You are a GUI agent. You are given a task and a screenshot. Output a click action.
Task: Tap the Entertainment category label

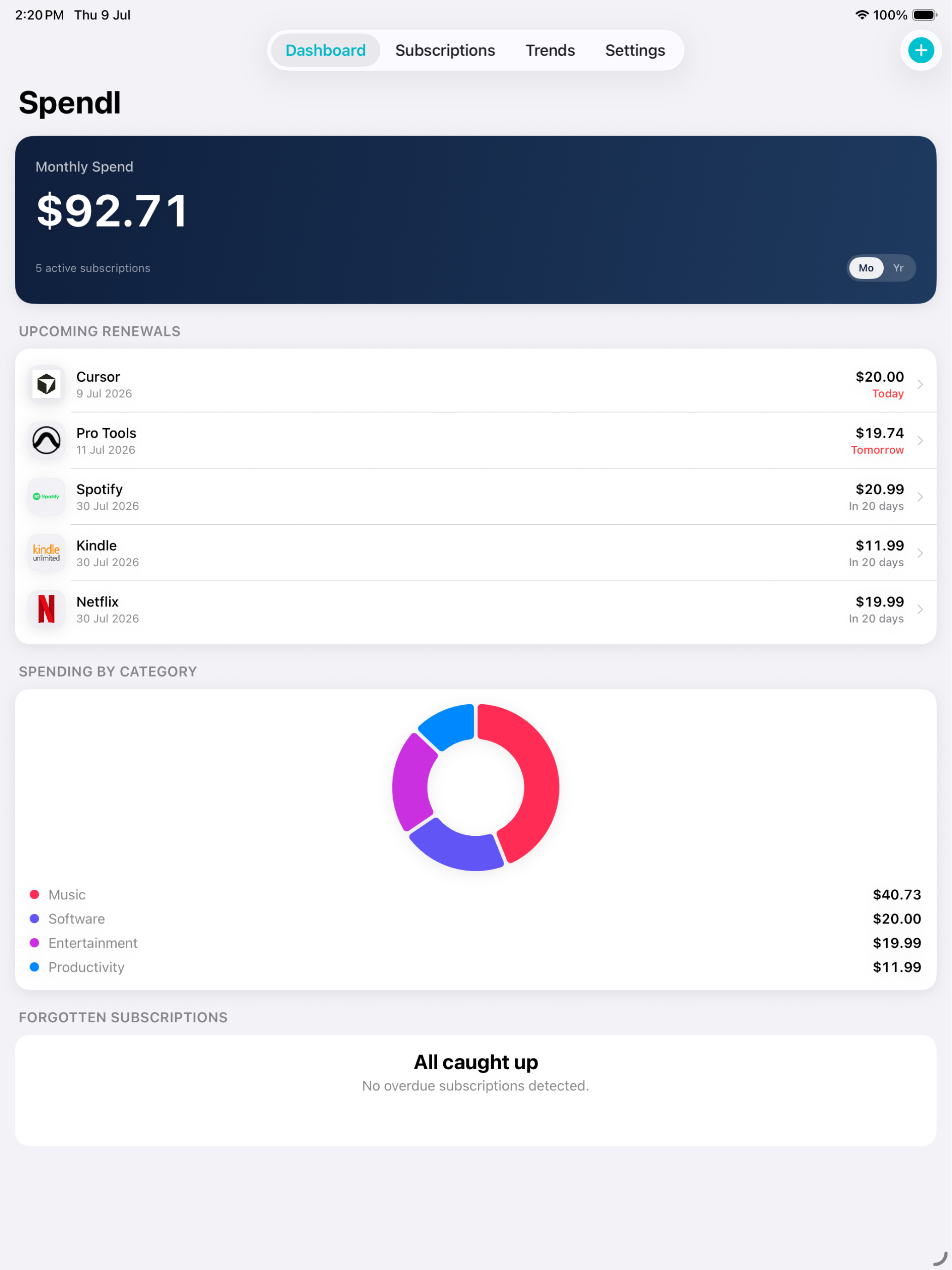(93, 943)
